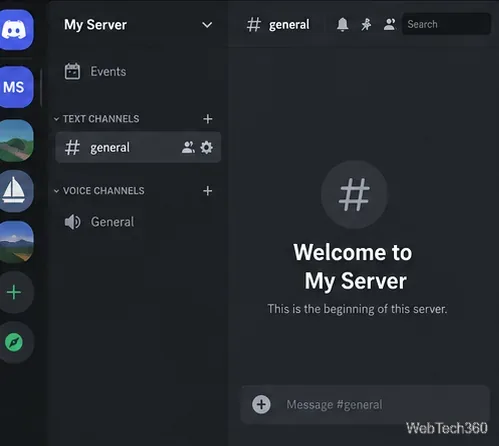Image resolution: width=499 pixels, height=446 pixels.
Task: Click 'This is the beginning of this server.' text
Action: tap(357, 309)
